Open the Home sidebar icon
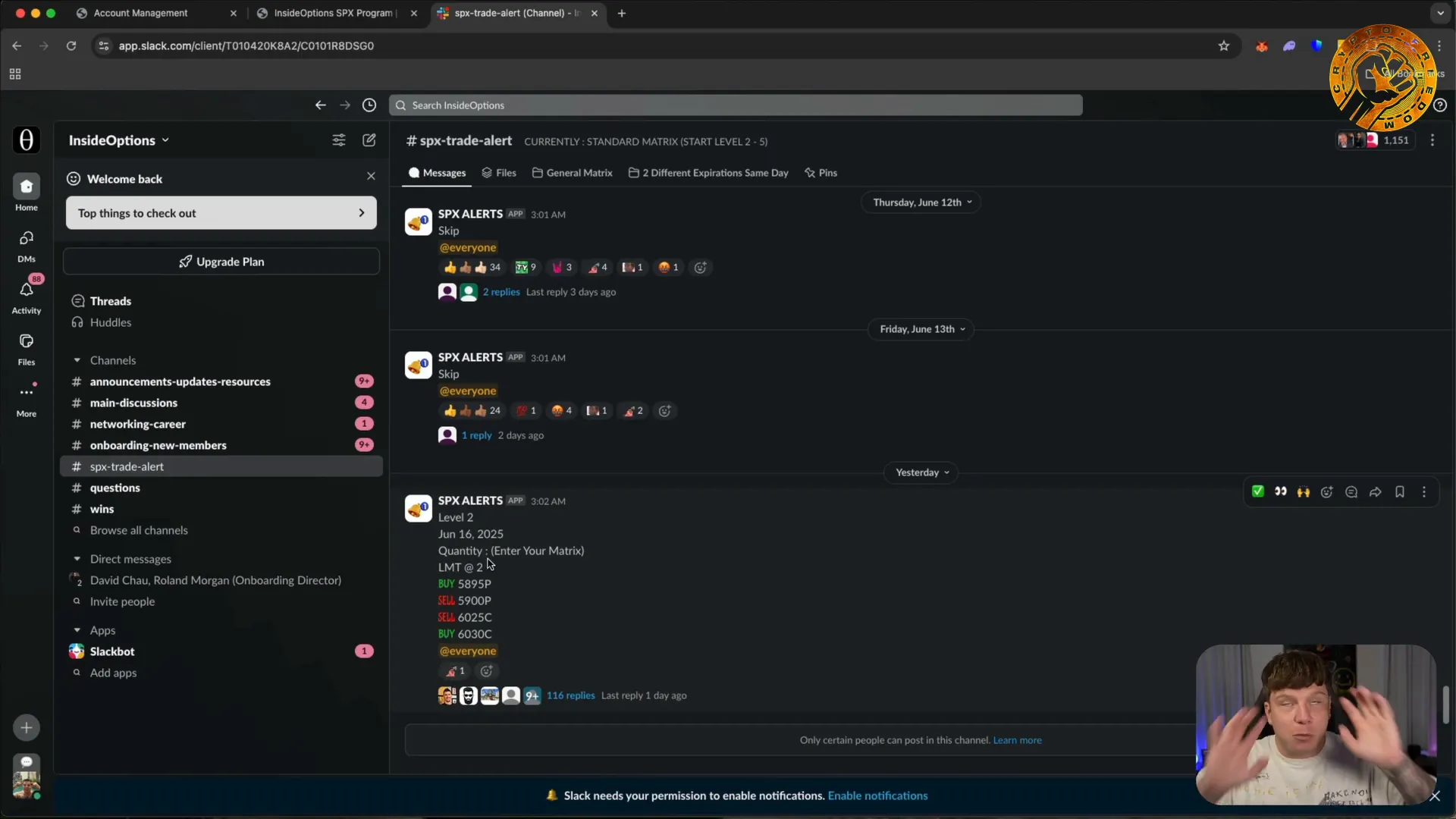Screen dimensions: 1456x819 pos(27,187)
